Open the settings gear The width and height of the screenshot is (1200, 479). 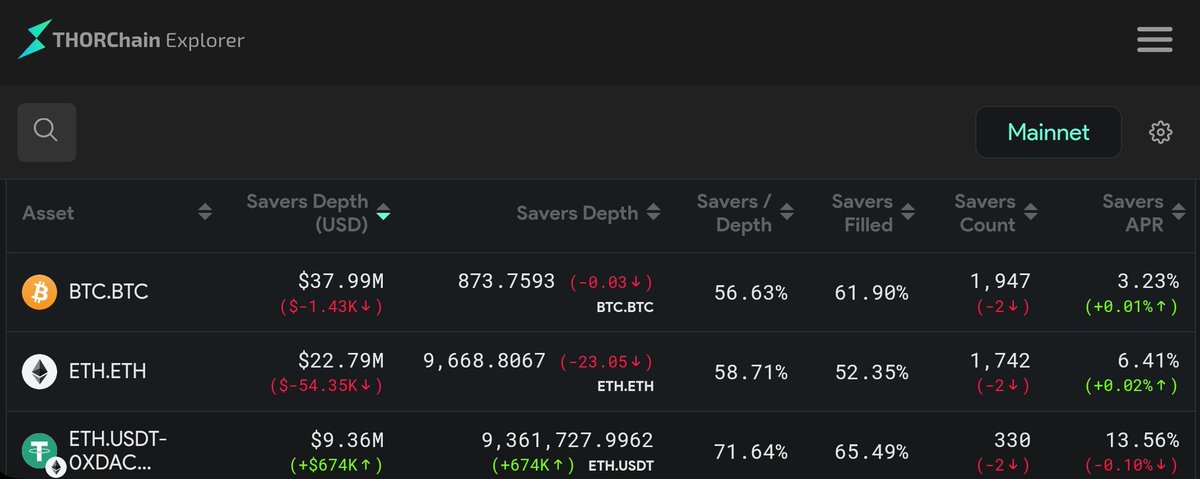[1160, 132]
